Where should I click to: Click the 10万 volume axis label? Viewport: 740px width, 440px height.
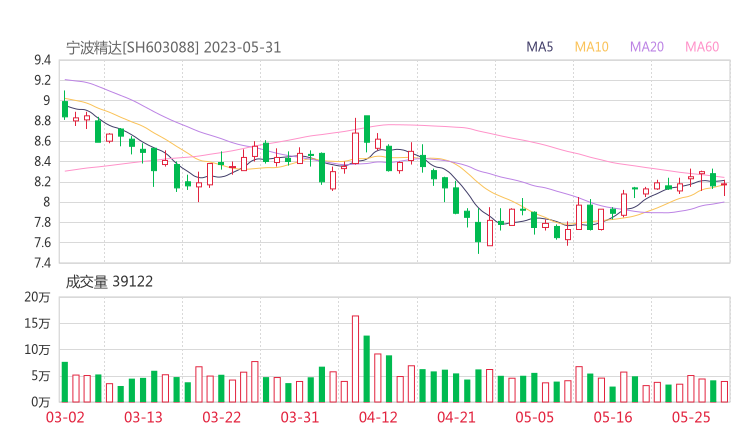click(x=37, y=350)
